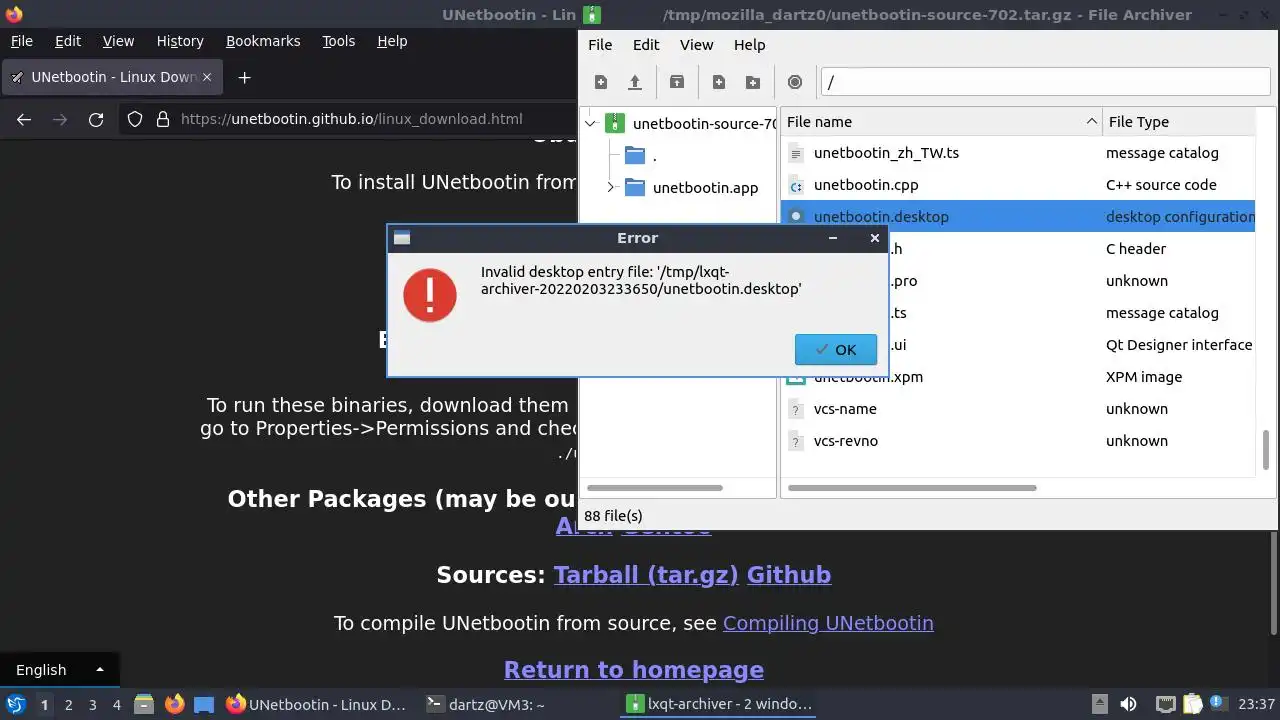Switch to the dartz@VM3 terminal task
The width and height of the screenshot is (1280, 720).
click(x=485, y=704)
